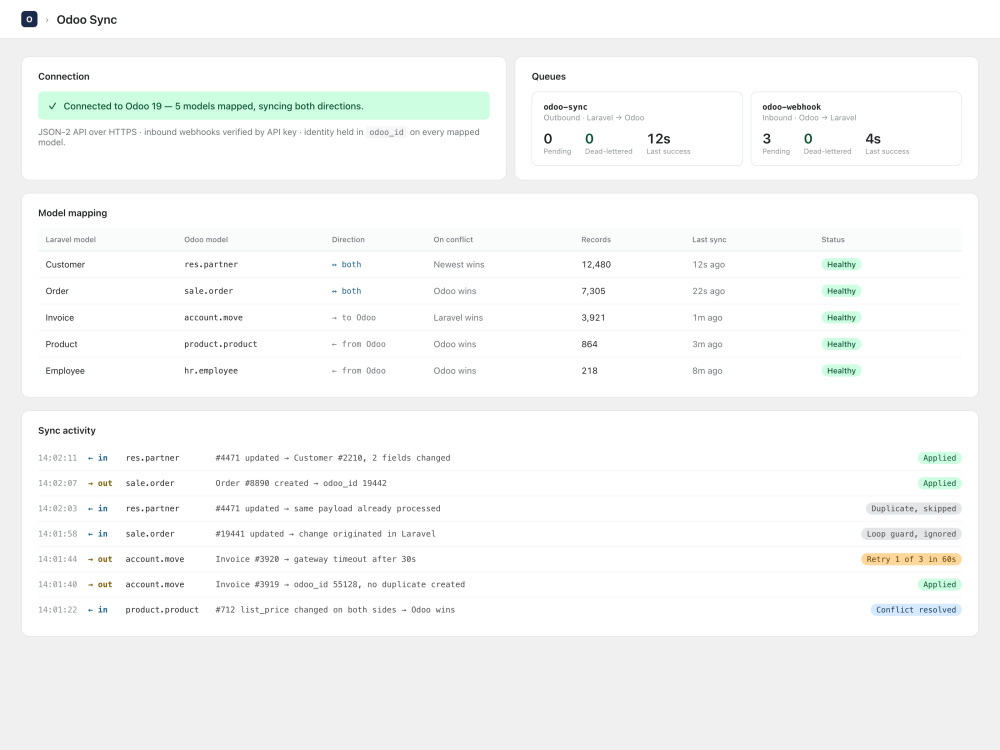Click the 'Retry 1 of 3 in 60s' badge
Image resolution: width=1000 pixels, height=750 pixels.
911,559
